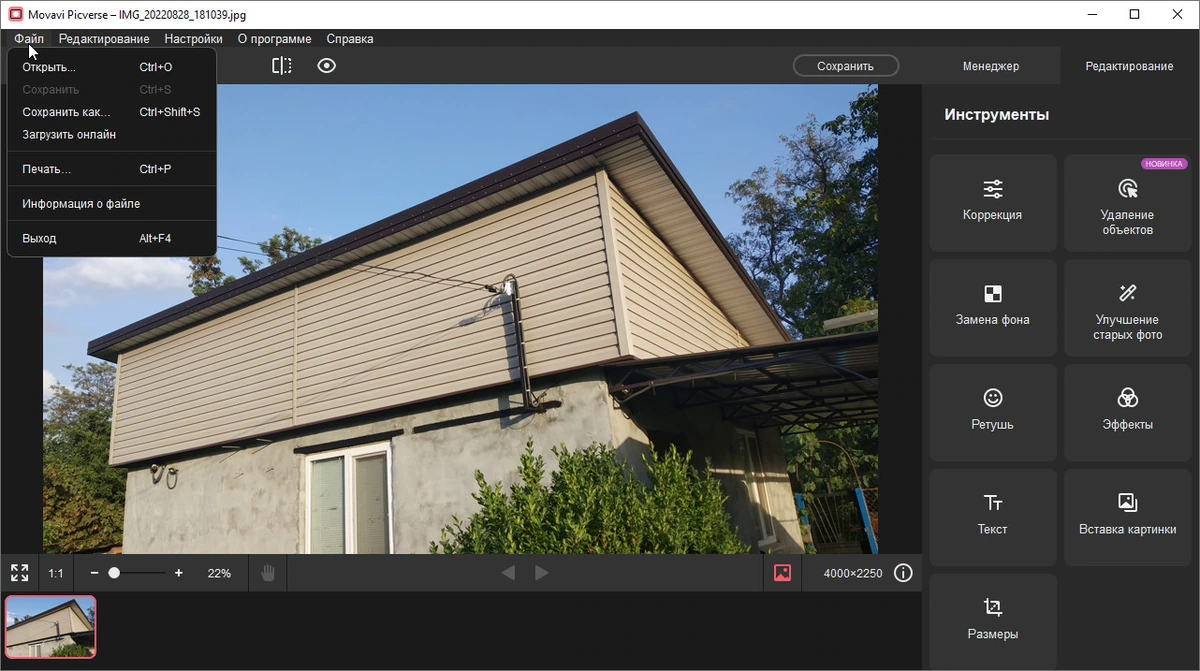This screenshot has width=1200, height=671.
Task: Select the Текст tool
Action: (x=993, y=517)
